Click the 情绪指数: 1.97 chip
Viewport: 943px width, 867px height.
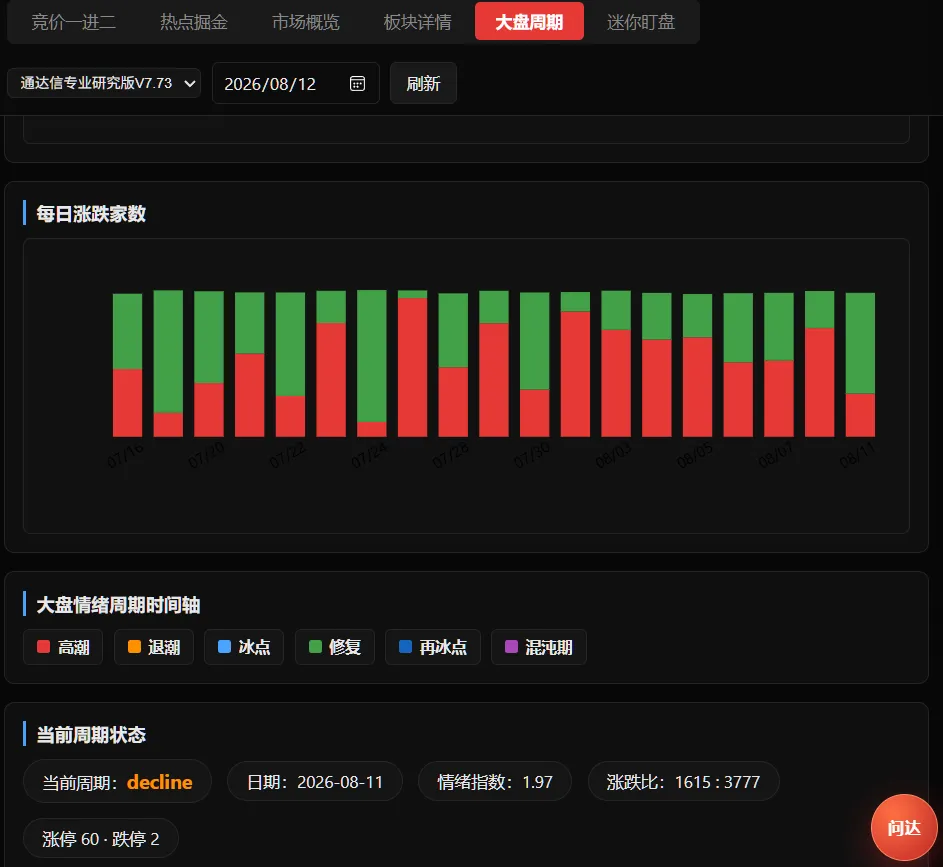coord(495,782)
